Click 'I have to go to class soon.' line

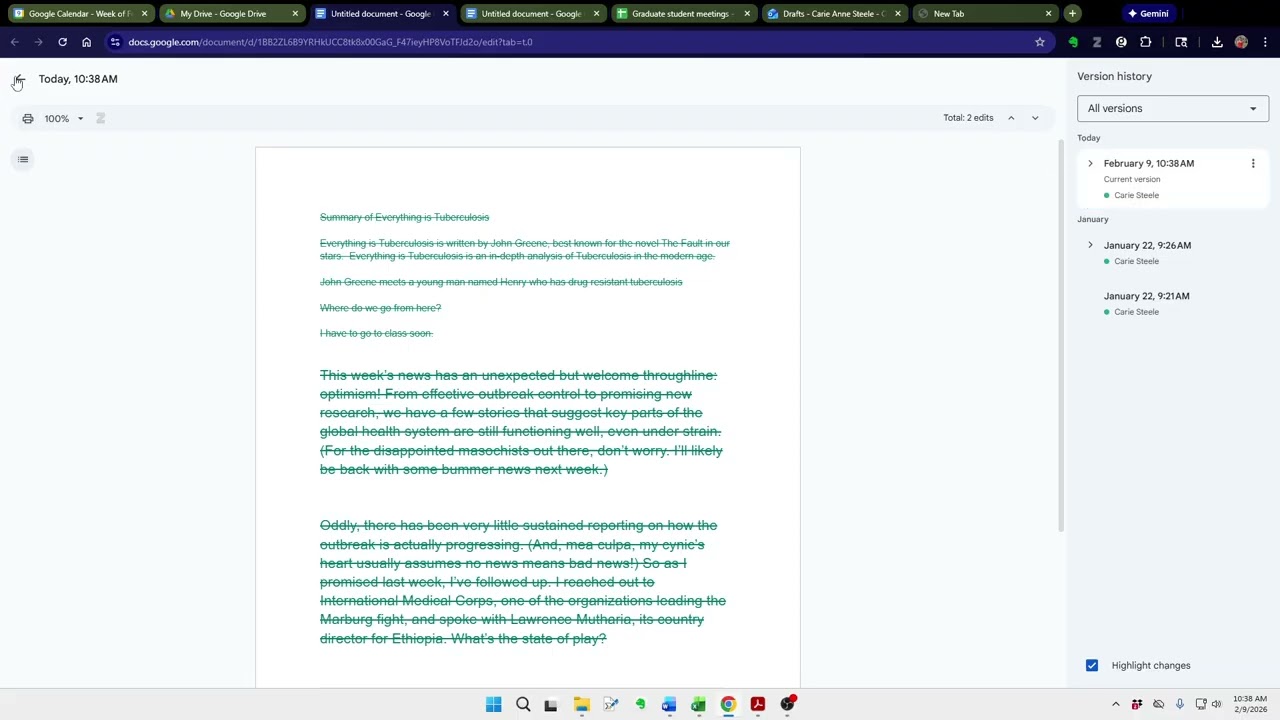coord(376,333)
